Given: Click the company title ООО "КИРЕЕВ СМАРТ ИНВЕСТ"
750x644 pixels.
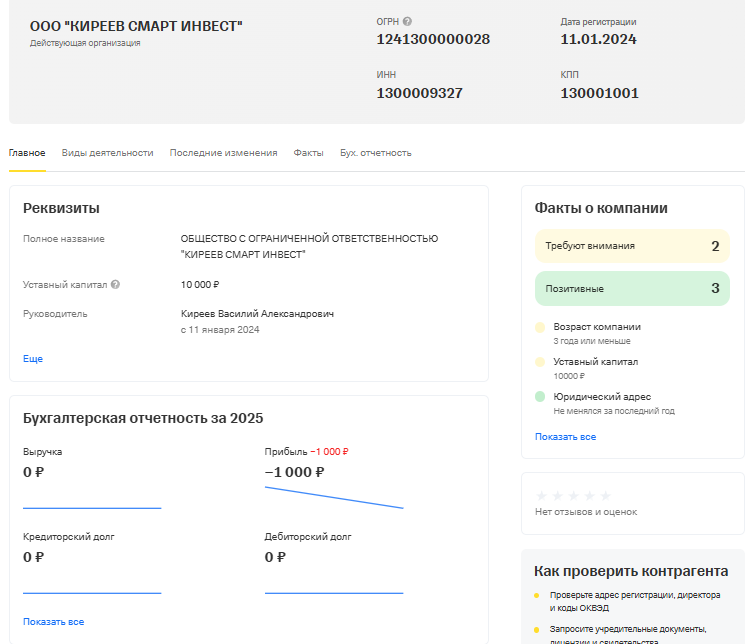Looking at the screenshot, I should pyautogui.click(x=136, y=26).
